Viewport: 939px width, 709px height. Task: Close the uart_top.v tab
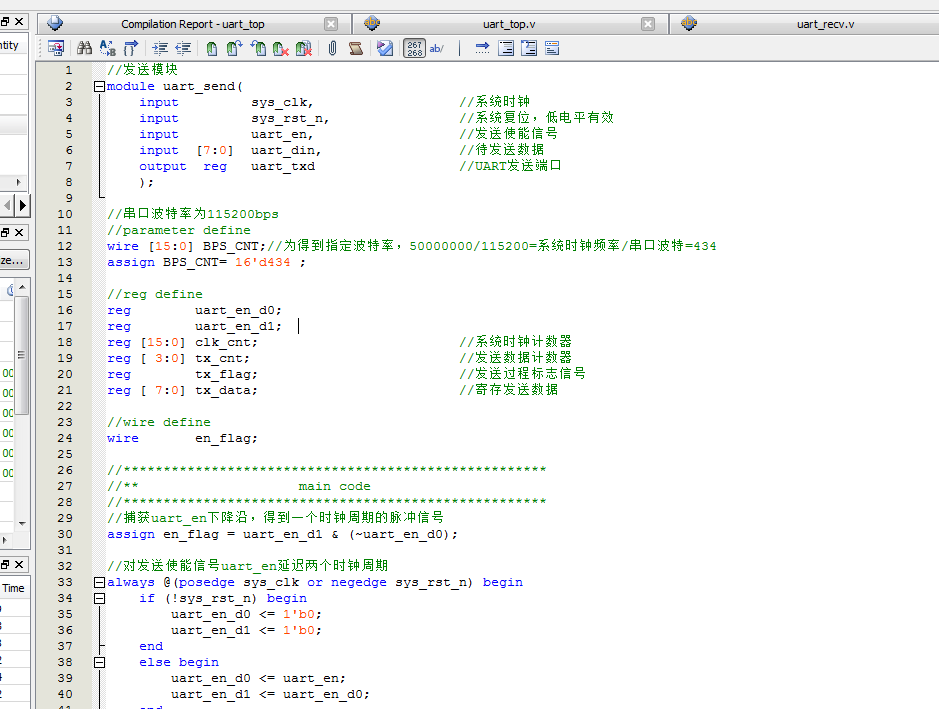[648, 24]
